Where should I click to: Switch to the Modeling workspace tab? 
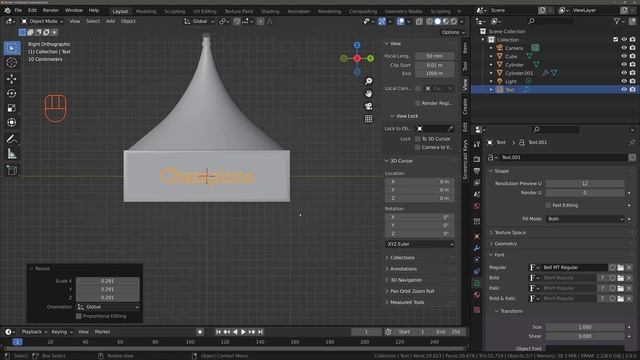[146, 11]
